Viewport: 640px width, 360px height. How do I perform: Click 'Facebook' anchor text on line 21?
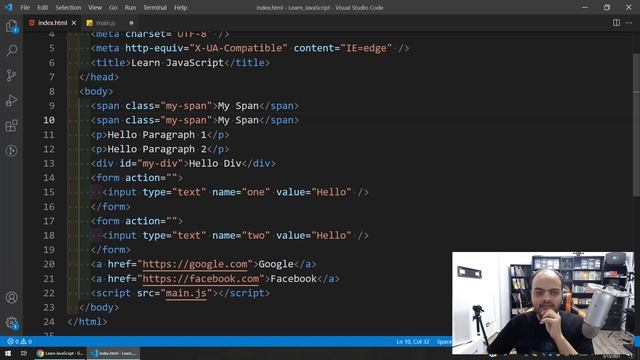tap(293, 279)
